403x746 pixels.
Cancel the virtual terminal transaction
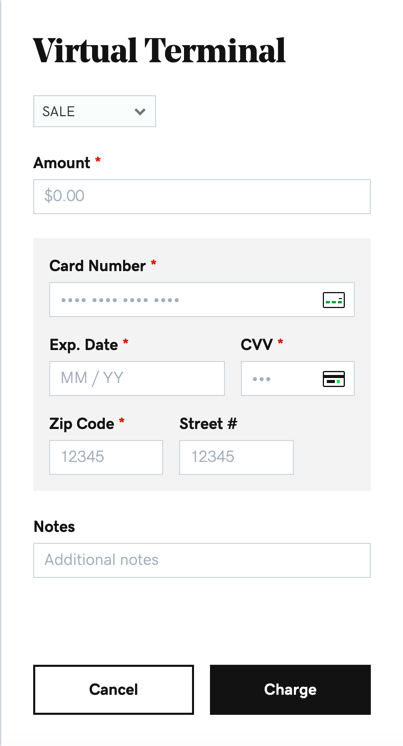(113, 690)
